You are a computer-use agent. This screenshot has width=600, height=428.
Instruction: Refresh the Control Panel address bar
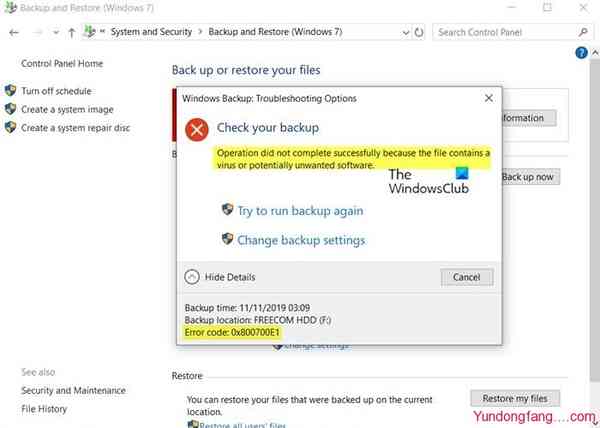(x=420, y=32)
